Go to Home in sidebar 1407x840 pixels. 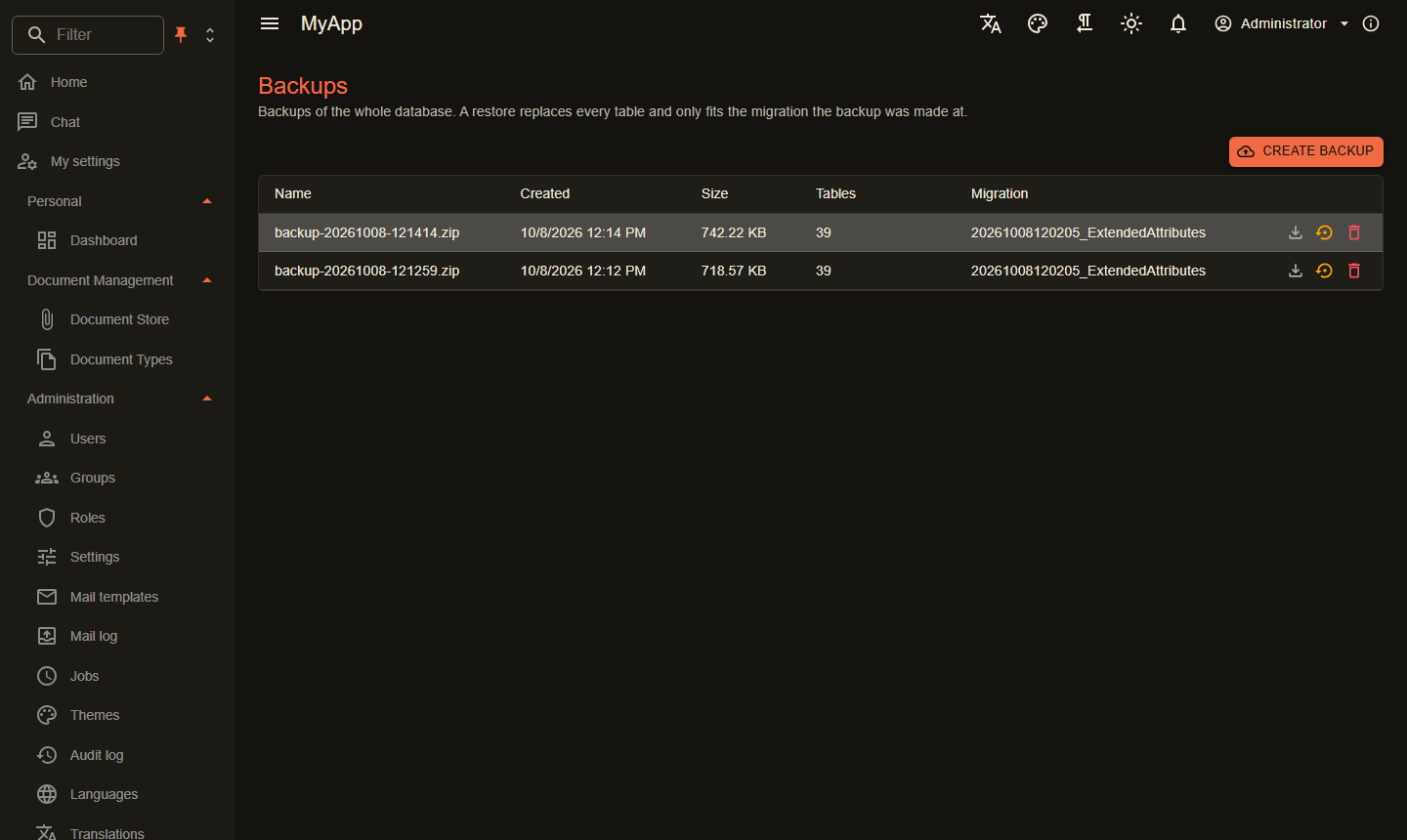(x=117, y=82)
